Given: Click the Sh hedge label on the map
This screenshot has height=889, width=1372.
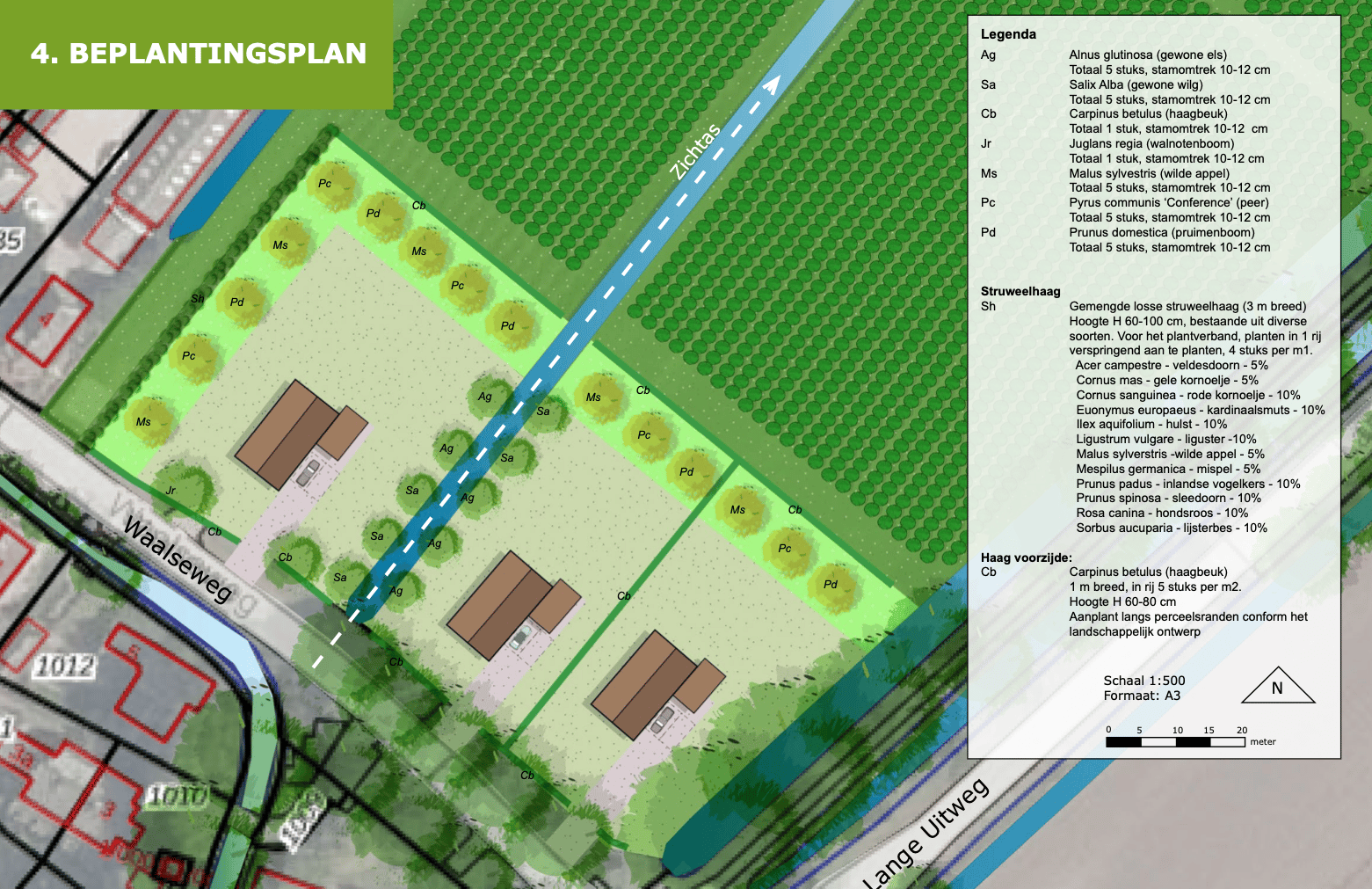Looking at the screenshot, I should 198,299.
